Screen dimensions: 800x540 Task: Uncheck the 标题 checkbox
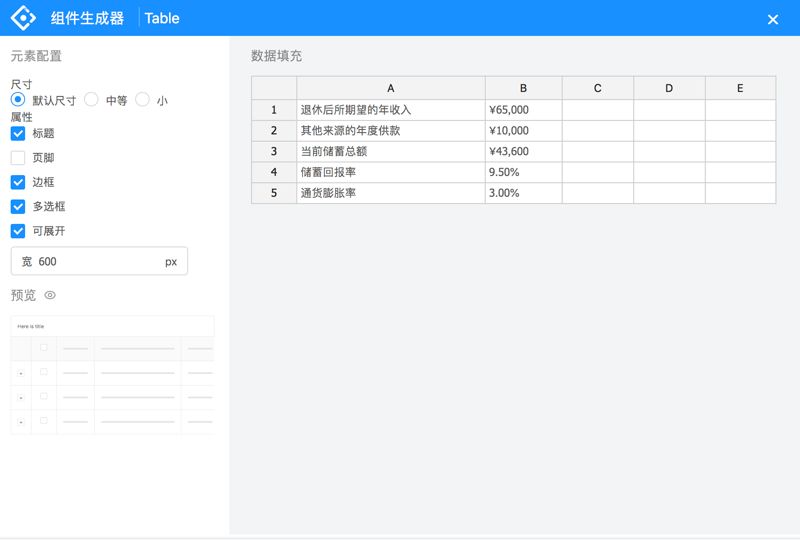coord(18,133)
